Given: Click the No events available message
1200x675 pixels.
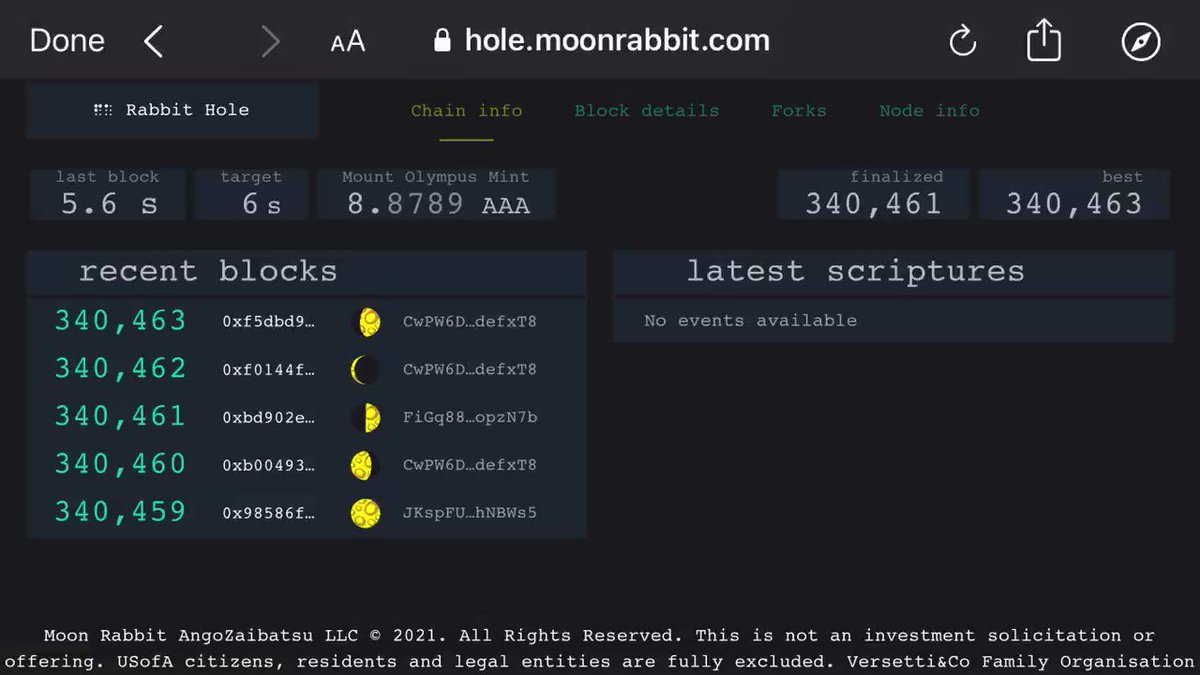Looking at the screenshot, I should pos(750,321).
